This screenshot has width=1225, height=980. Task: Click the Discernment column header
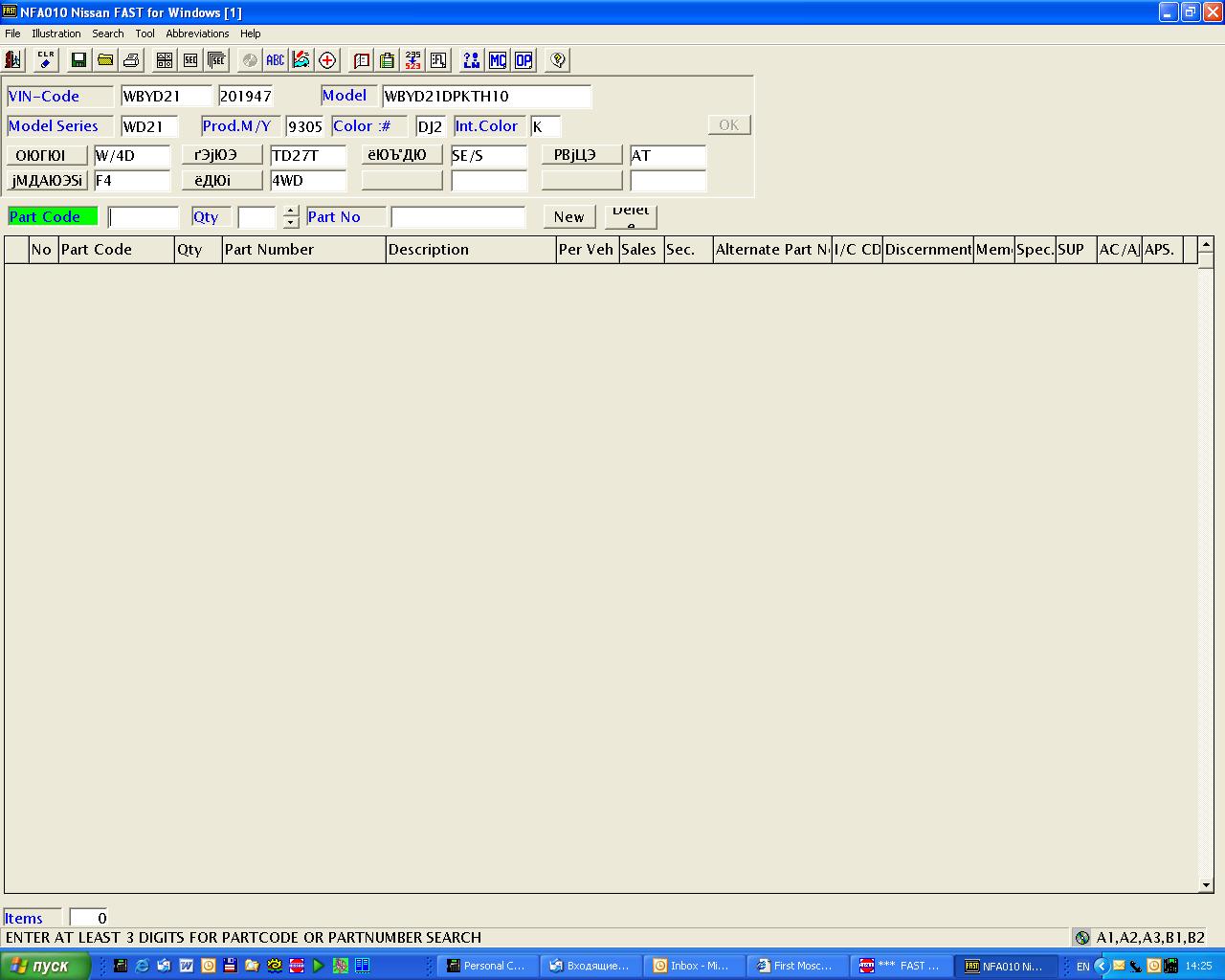[x=928, y=250]
